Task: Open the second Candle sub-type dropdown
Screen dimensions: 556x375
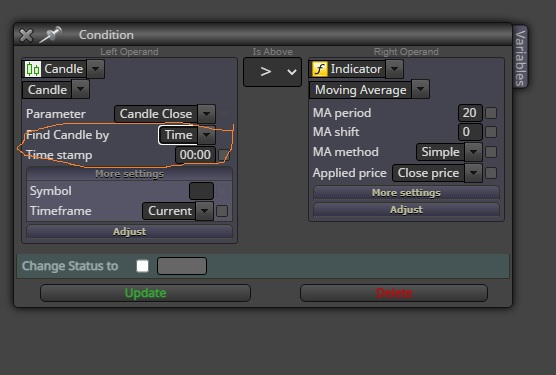Action: click(x=80, y=89)
